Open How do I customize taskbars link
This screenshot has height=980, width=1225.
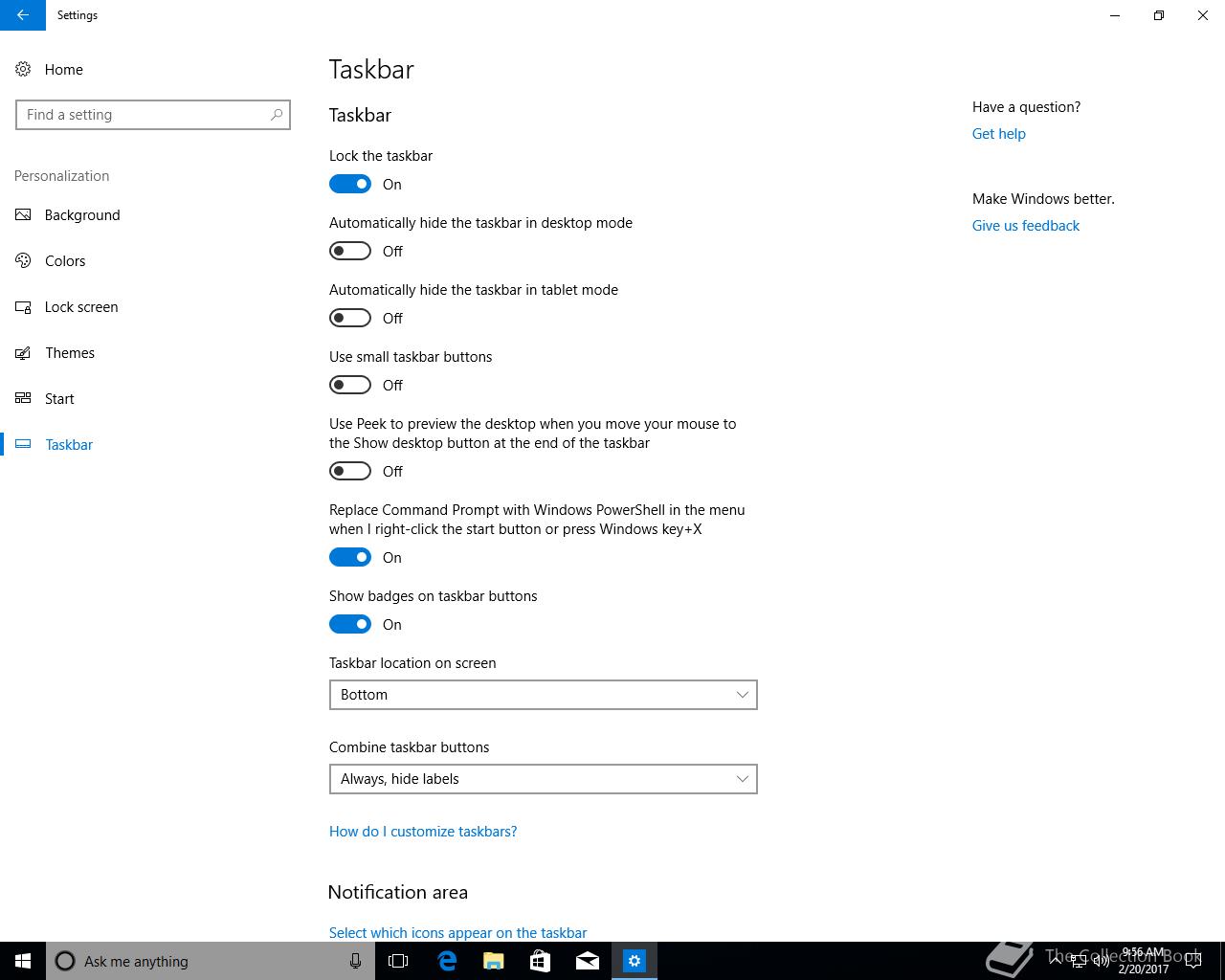(423, 832)
